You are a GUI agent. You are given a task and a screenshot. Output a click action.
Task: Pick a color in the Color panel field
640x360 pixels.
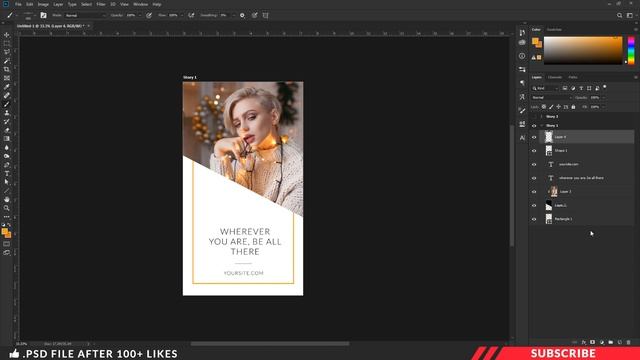pos(583,50)
